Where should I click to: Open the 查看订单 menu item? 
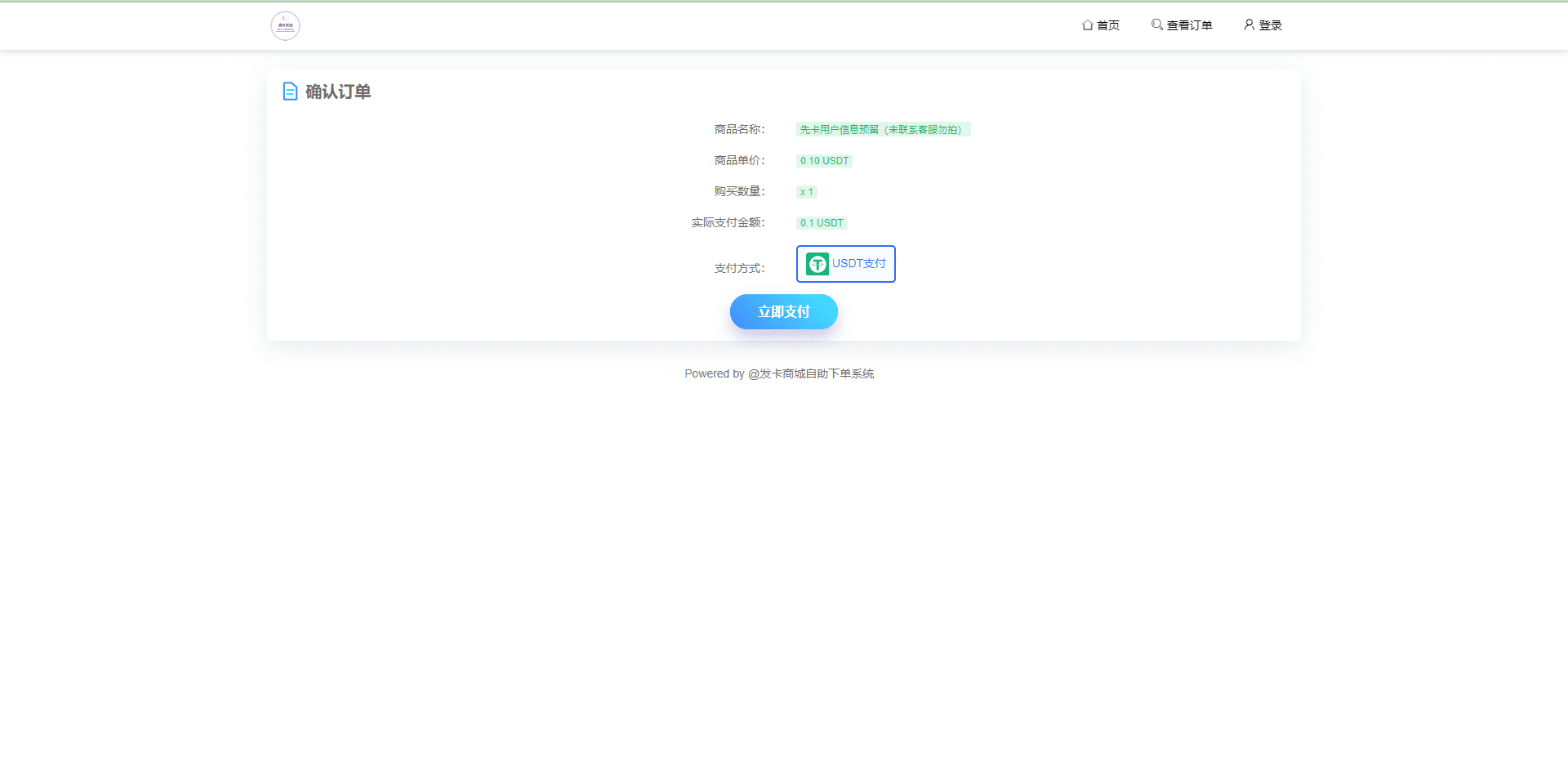coord(1189,25)
